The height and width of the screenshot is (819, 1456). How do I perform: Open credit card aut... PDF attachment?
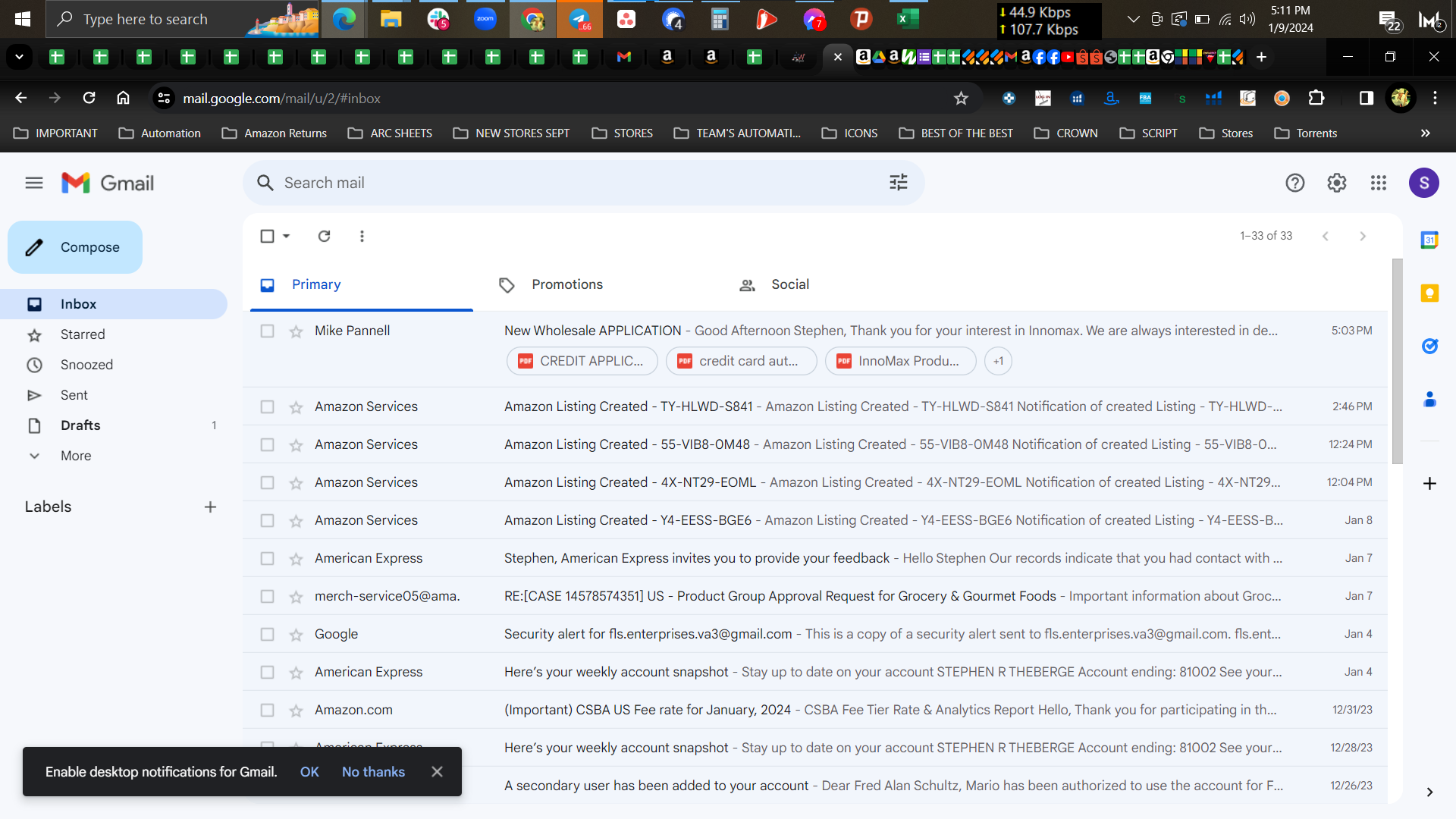point(741,361)
